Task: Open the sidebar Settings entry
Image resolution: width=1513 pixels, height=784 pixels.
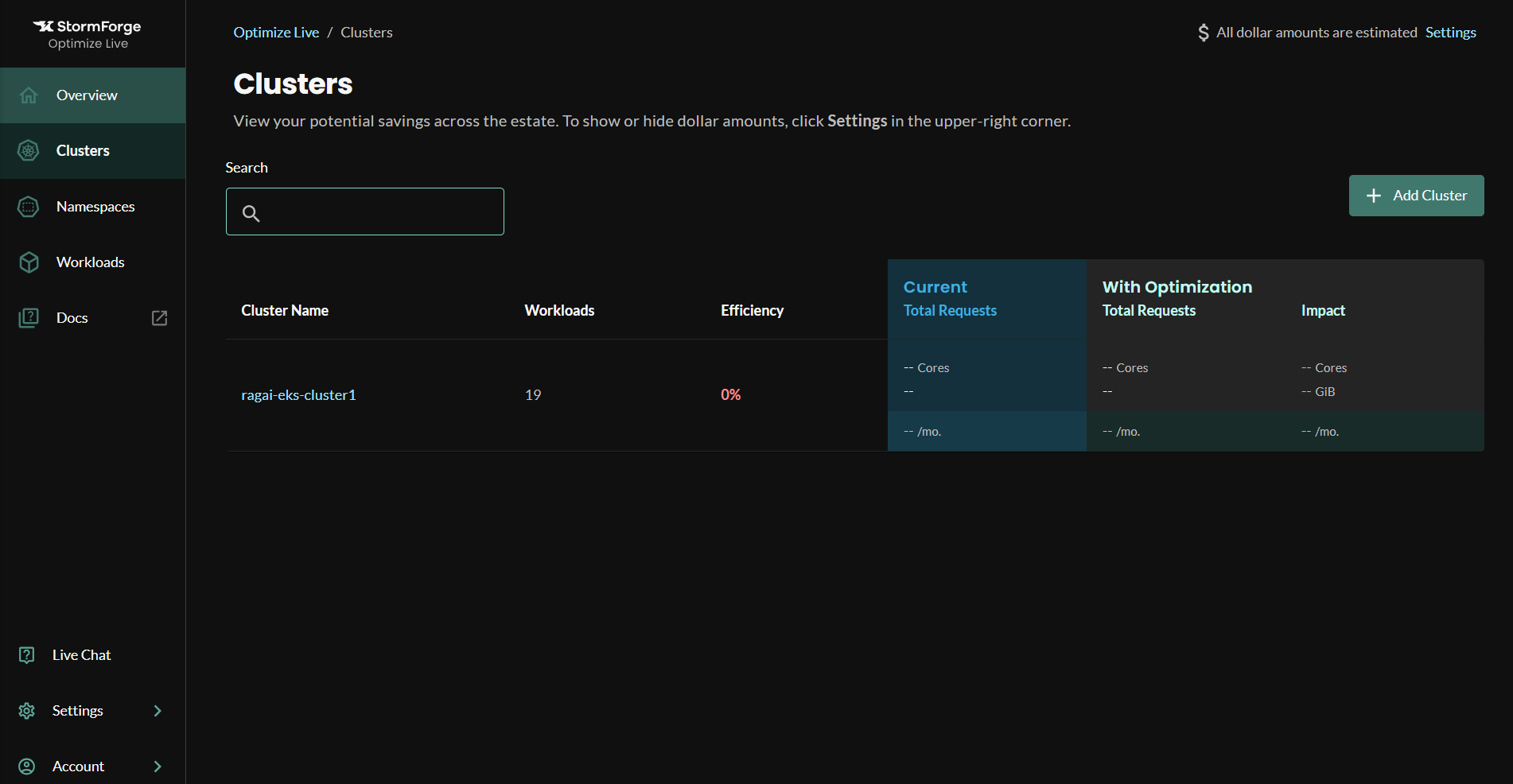Action: tap(93, 711)
